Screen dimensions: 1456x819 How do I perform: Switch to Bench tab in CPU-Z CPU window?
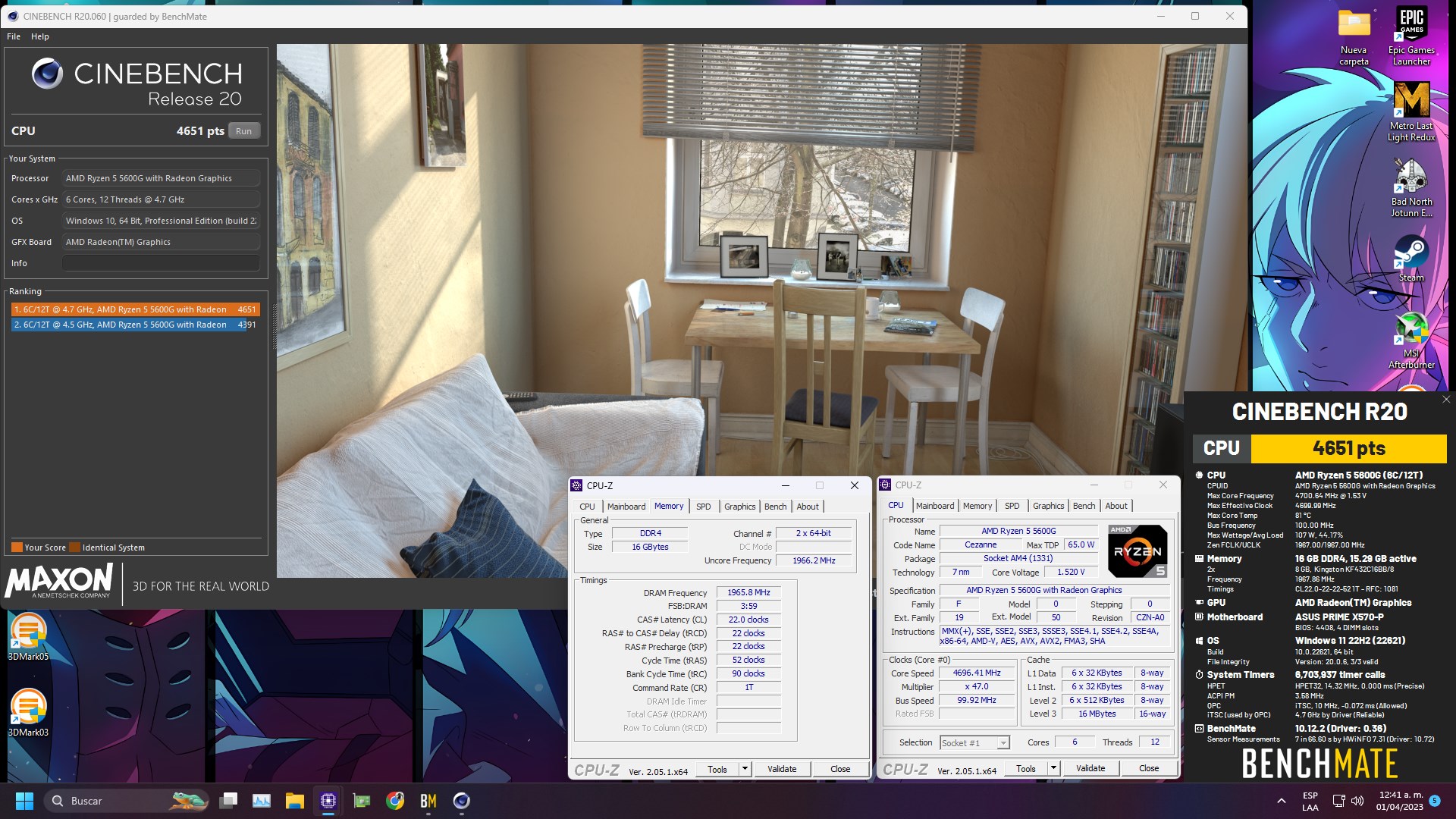point(1084,506)
